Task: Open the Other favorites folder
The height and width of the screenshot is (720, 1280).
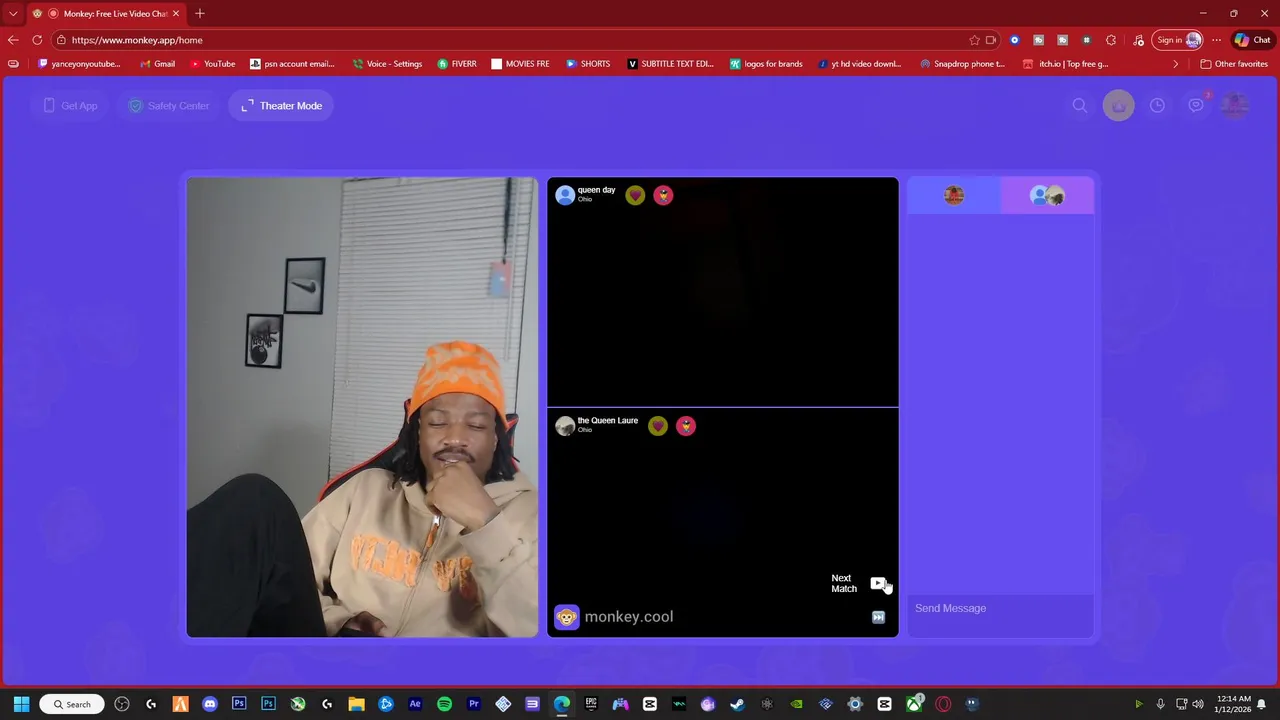Action: pos(1234,64)
